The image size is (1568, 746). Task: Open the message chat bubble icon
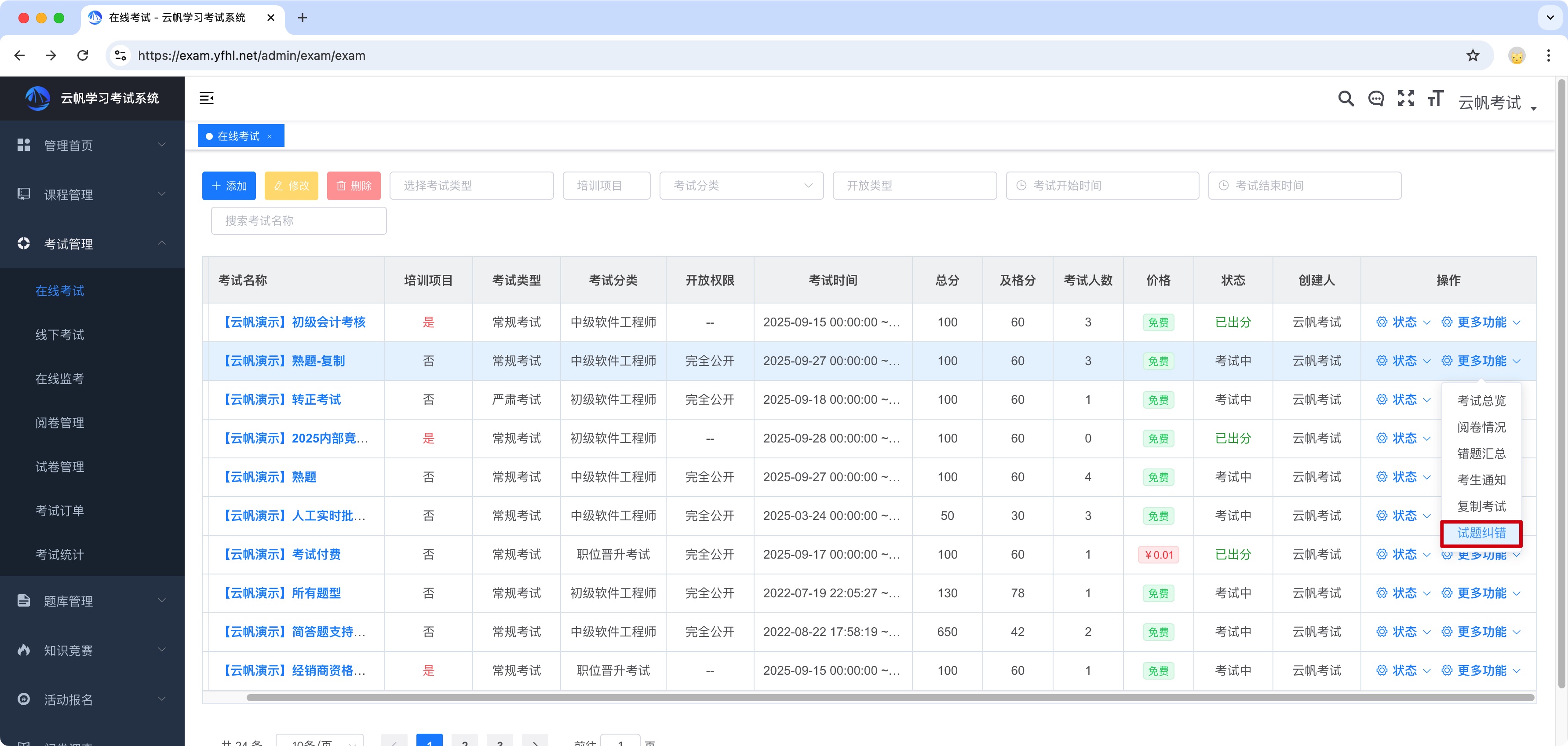pos(1376,99)
